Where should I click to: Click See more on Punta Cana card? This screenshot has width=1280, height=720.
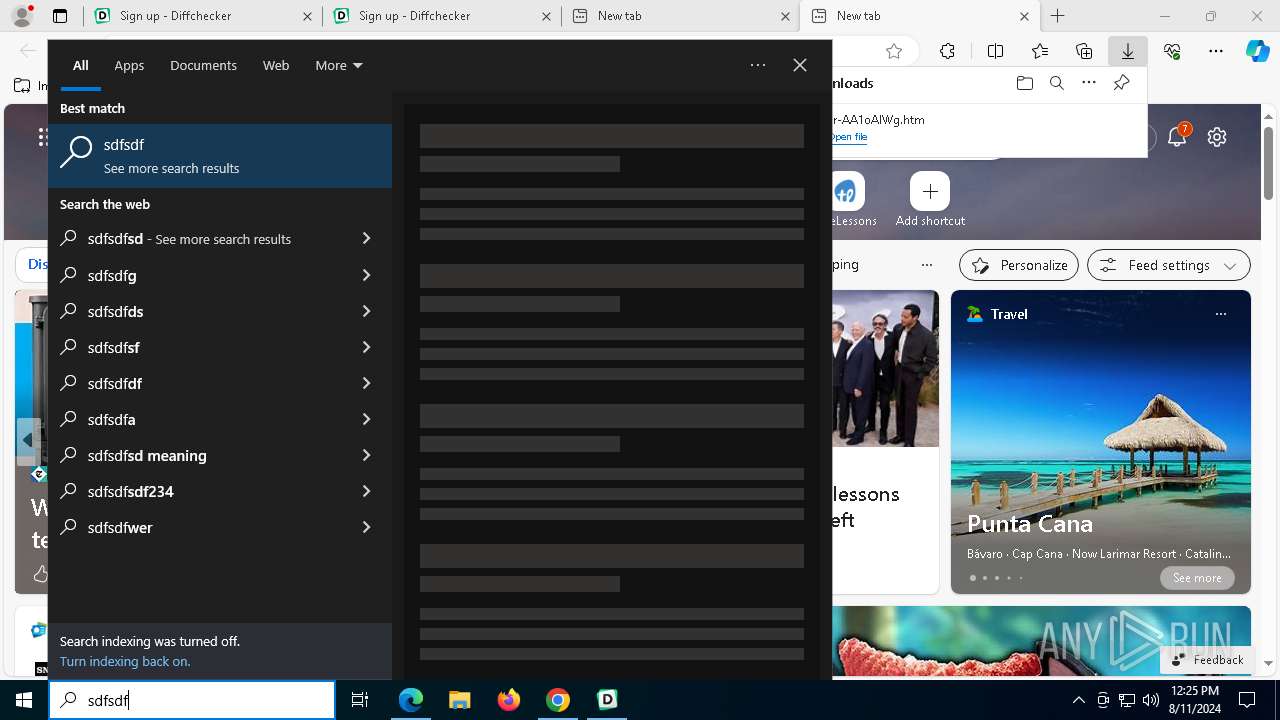[1197, 578]
